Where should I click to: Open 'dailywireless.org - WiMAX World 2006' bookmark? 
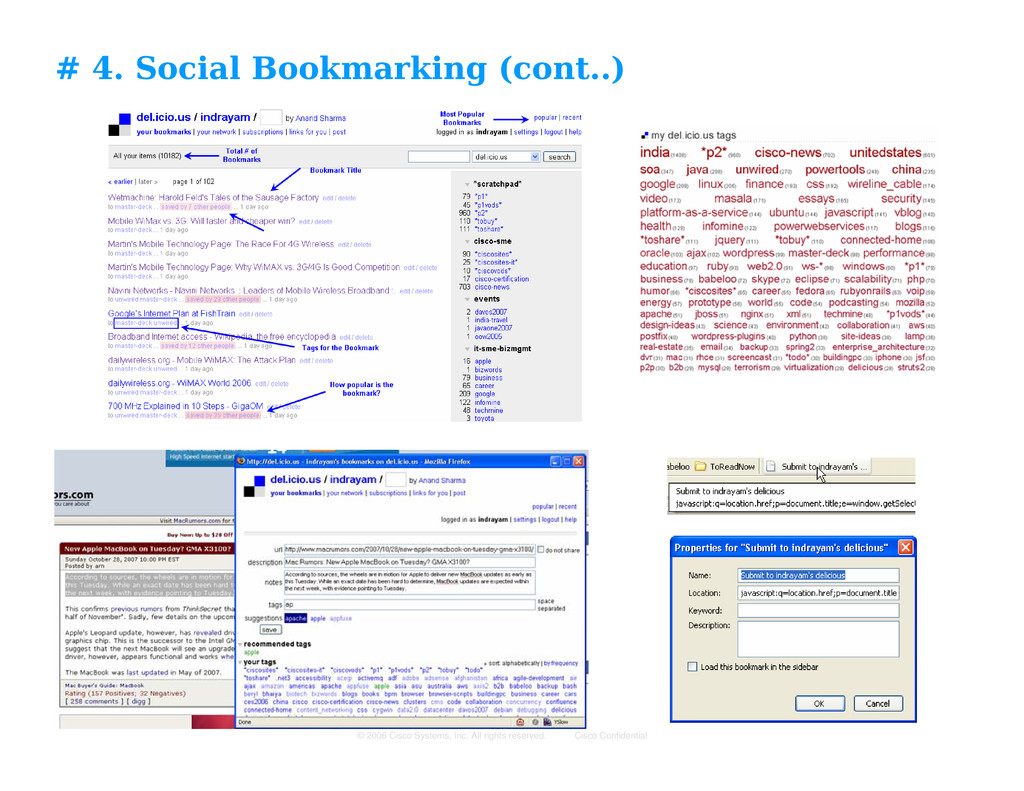tap(179, 383)
